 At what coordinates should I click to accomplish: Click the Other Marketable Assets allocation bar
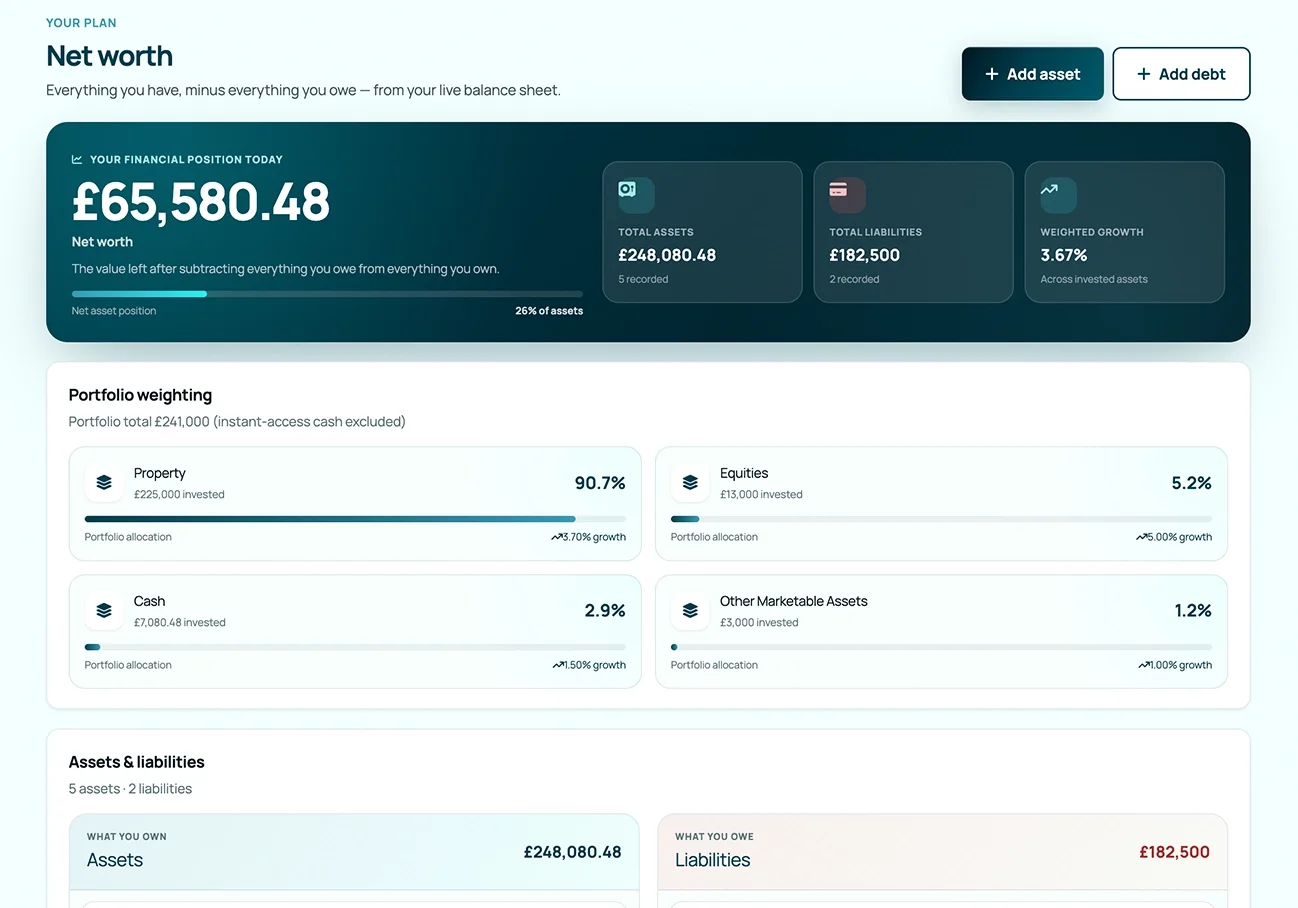coord(941,647)
